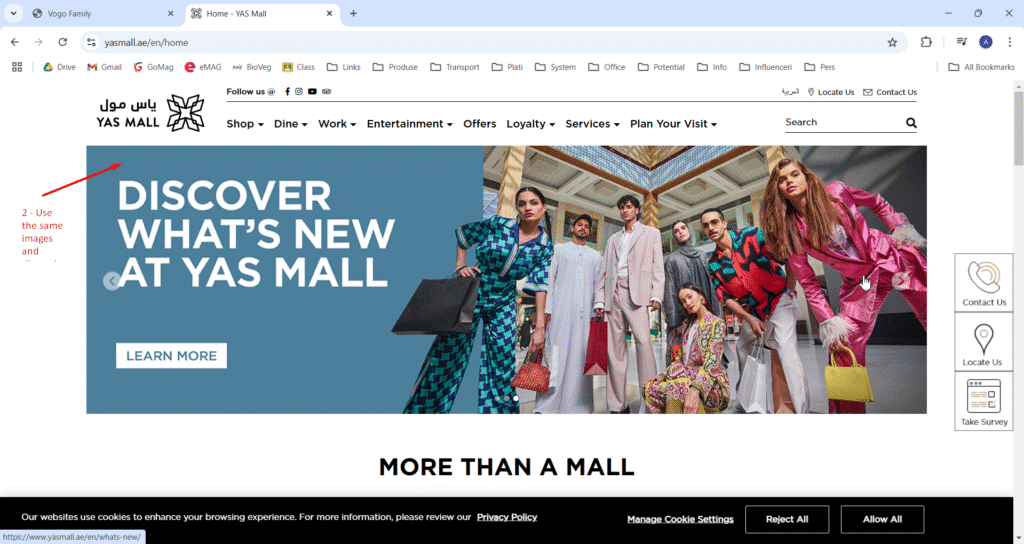Open the Plan Your Visit dropdown
This screenshot has height=544, width=1024.
click(x=673, y=124)
